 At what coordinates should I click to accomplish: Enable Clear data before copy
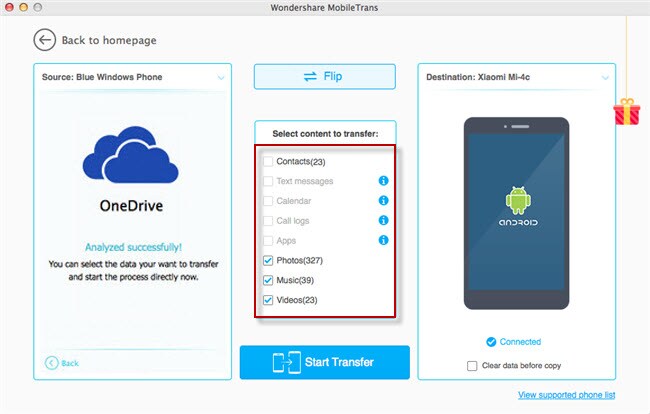click(472, 366)
